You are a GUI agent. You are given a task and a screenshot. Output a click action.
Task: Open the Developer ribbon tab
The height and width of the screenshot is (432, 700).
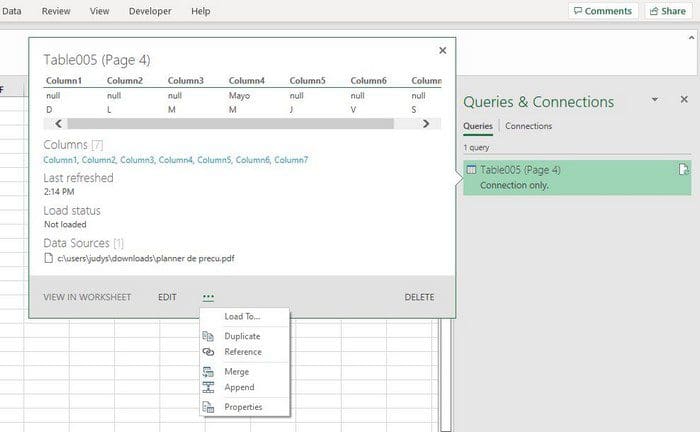[150, 11]
